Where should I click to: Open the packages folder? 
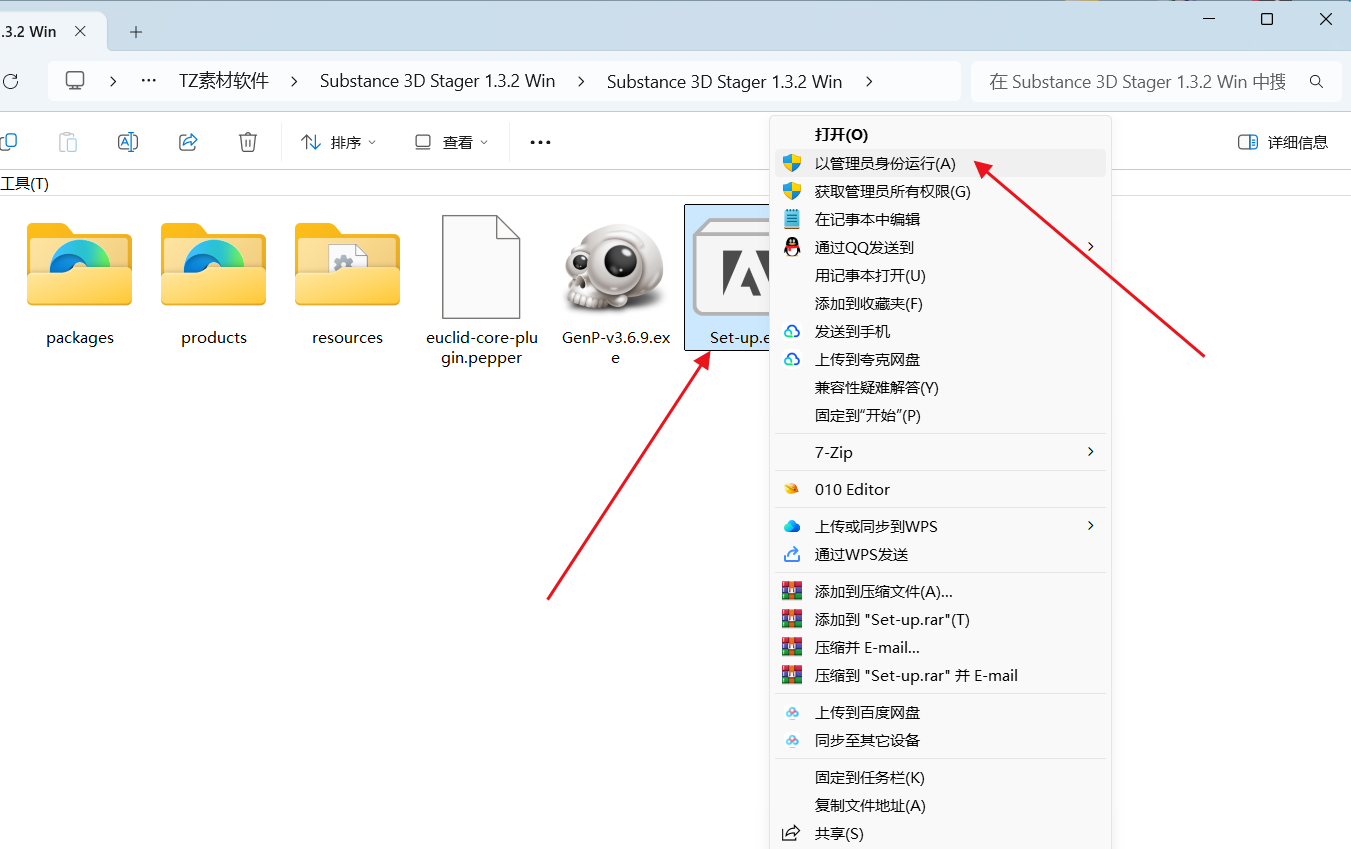click(x=80, y=283)
